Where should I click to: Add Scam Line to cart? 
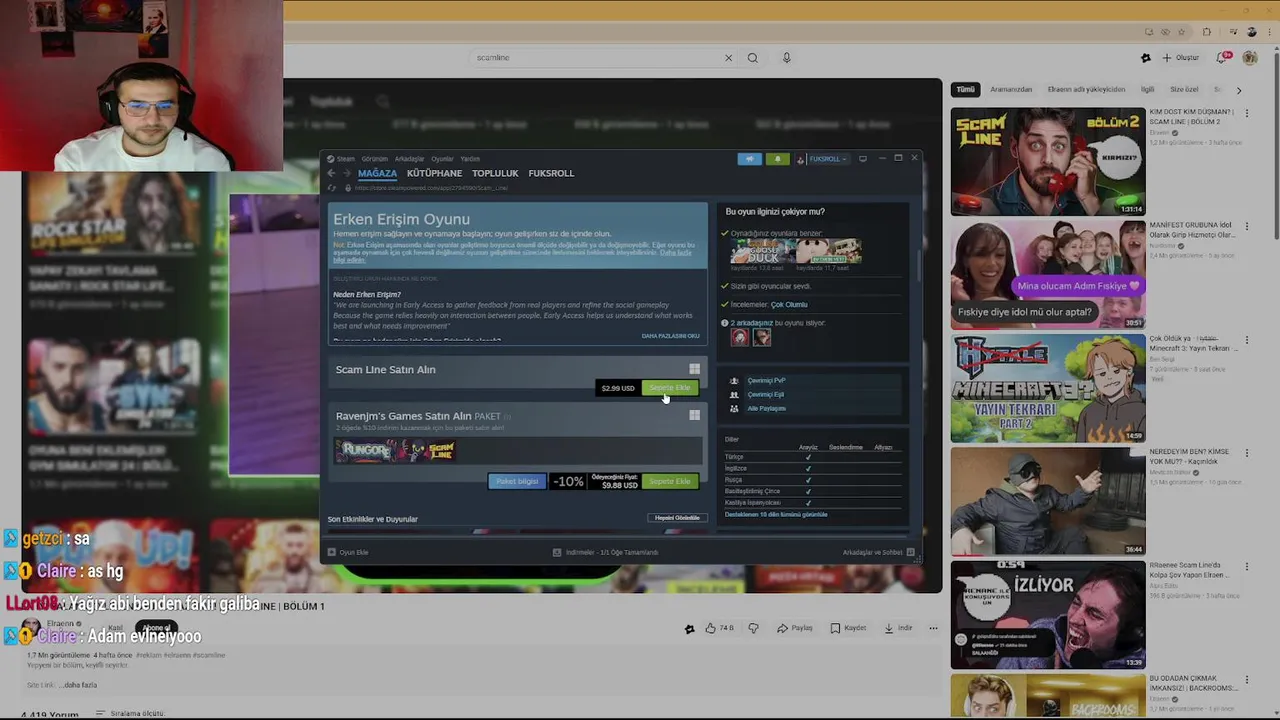pyautogui.click(x=670, y=388)
